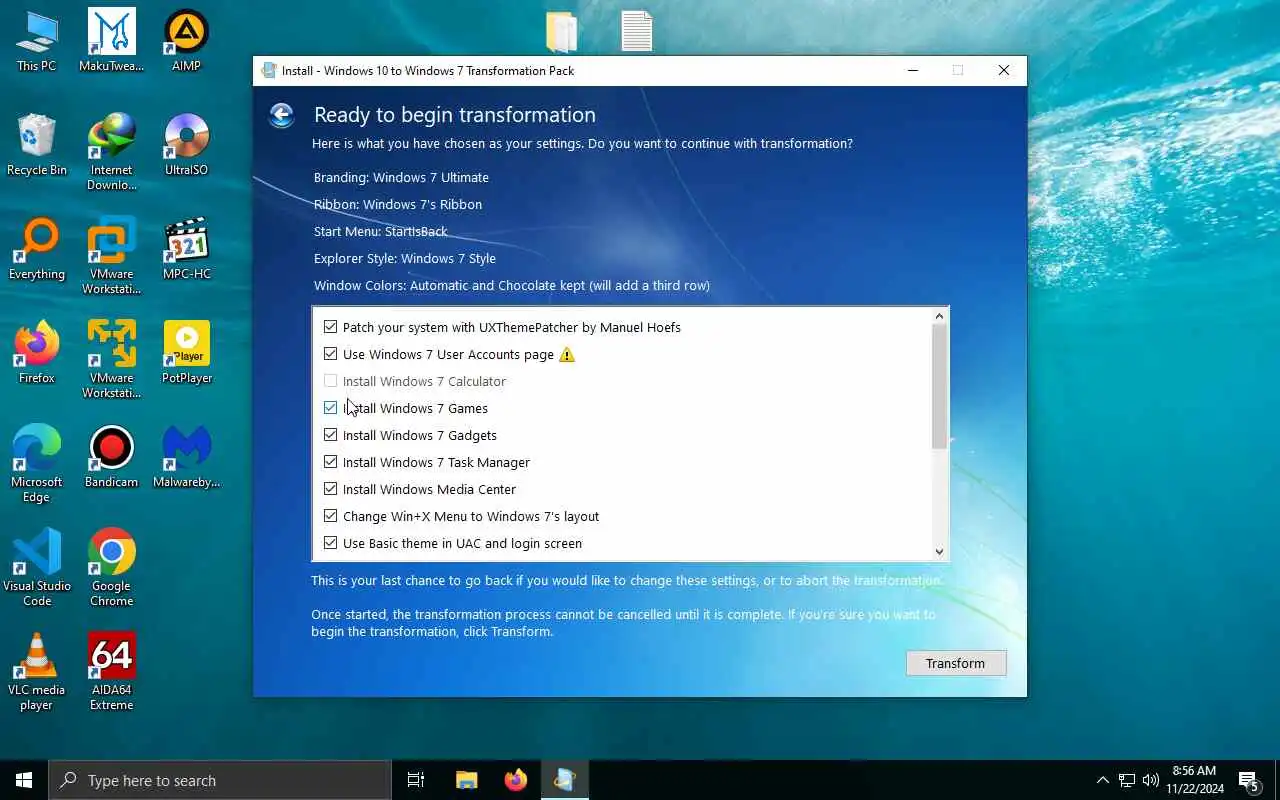Toggle Use Windows 7 User Accounts page
The width and height of the screenshot is (1280, 800).
click(x=331, y=354)
